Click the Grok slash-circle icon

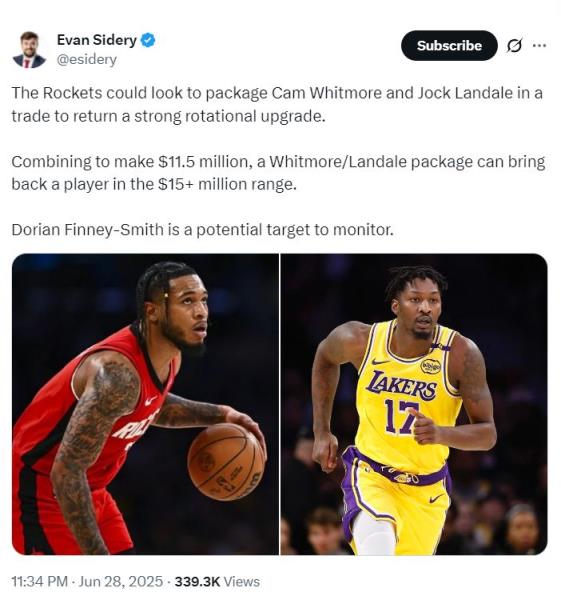click(x=515, y=46)
